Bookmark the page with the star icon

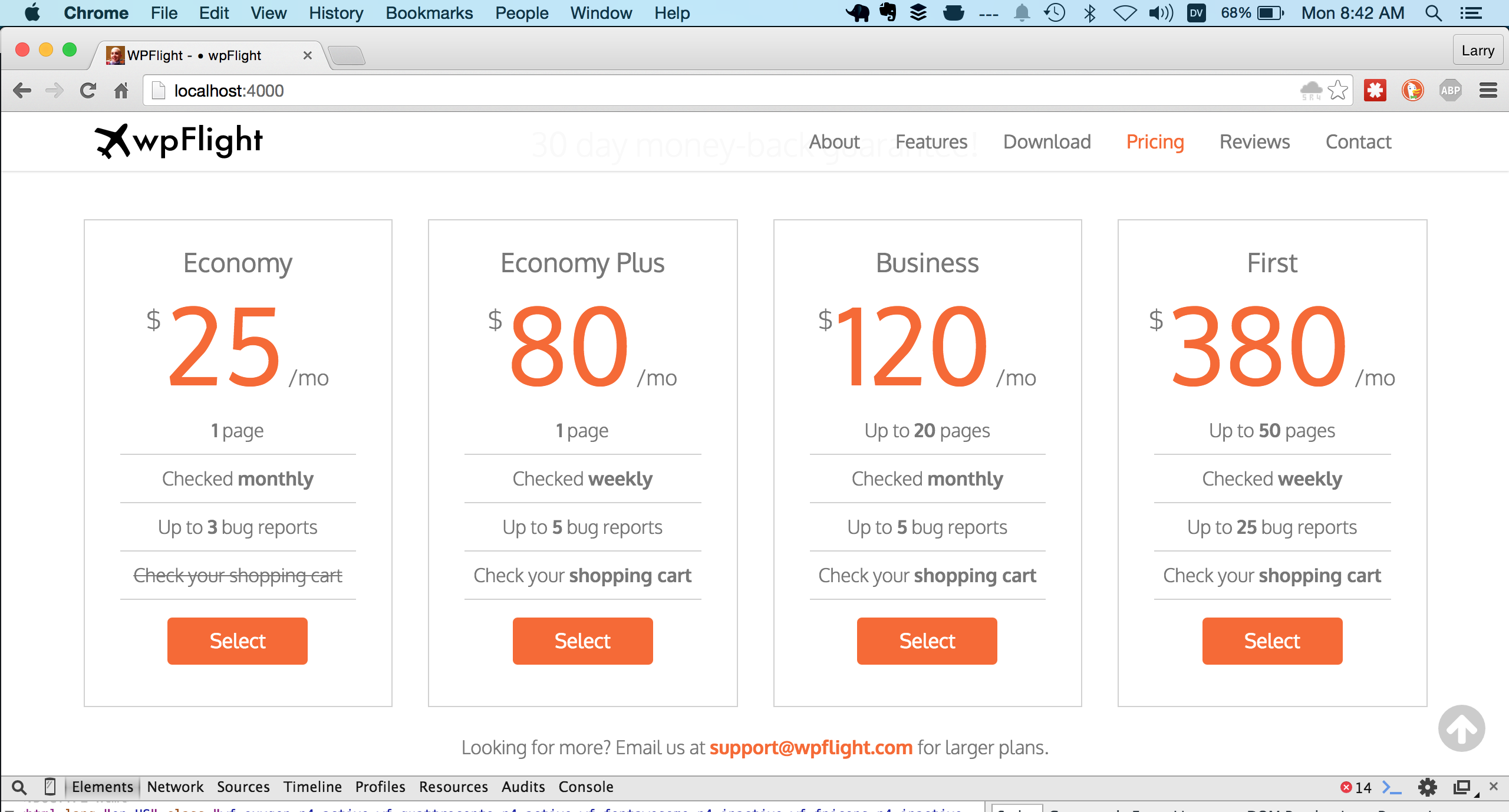(1338, 90)
